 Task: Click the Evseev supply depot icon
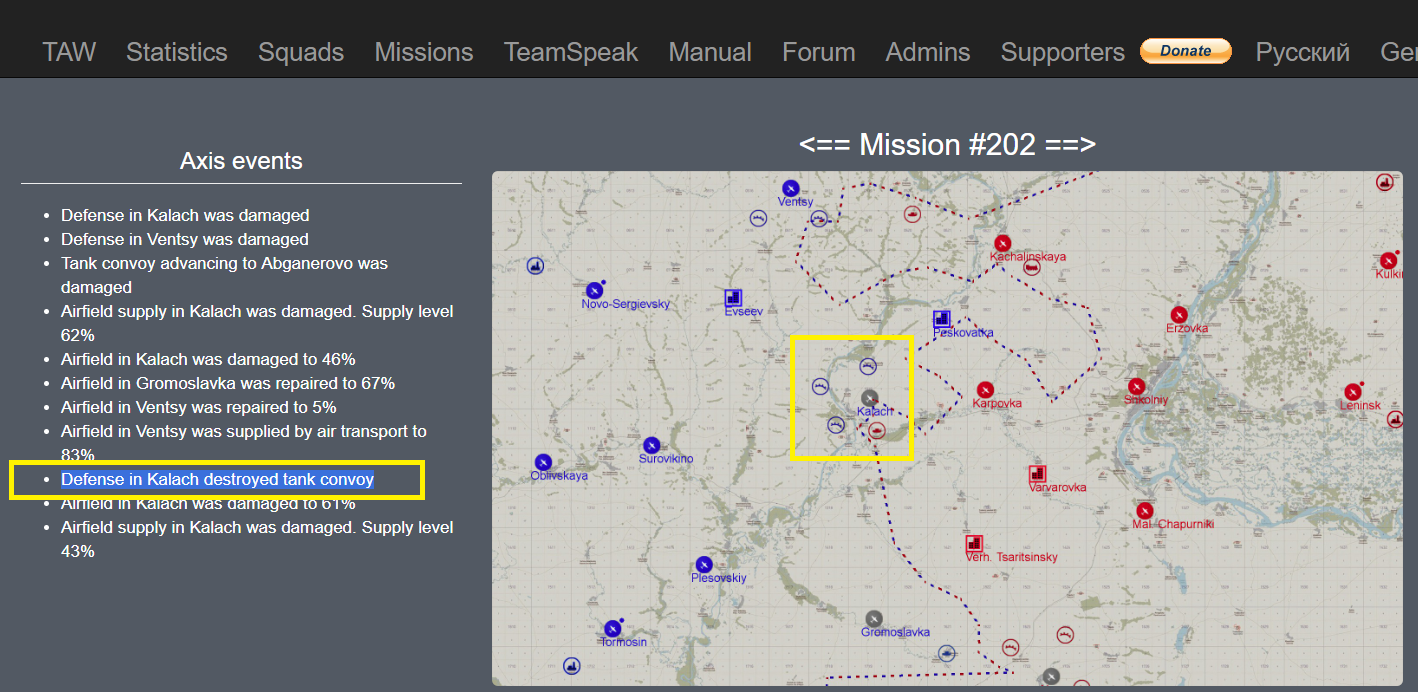[x=733, y=298]
